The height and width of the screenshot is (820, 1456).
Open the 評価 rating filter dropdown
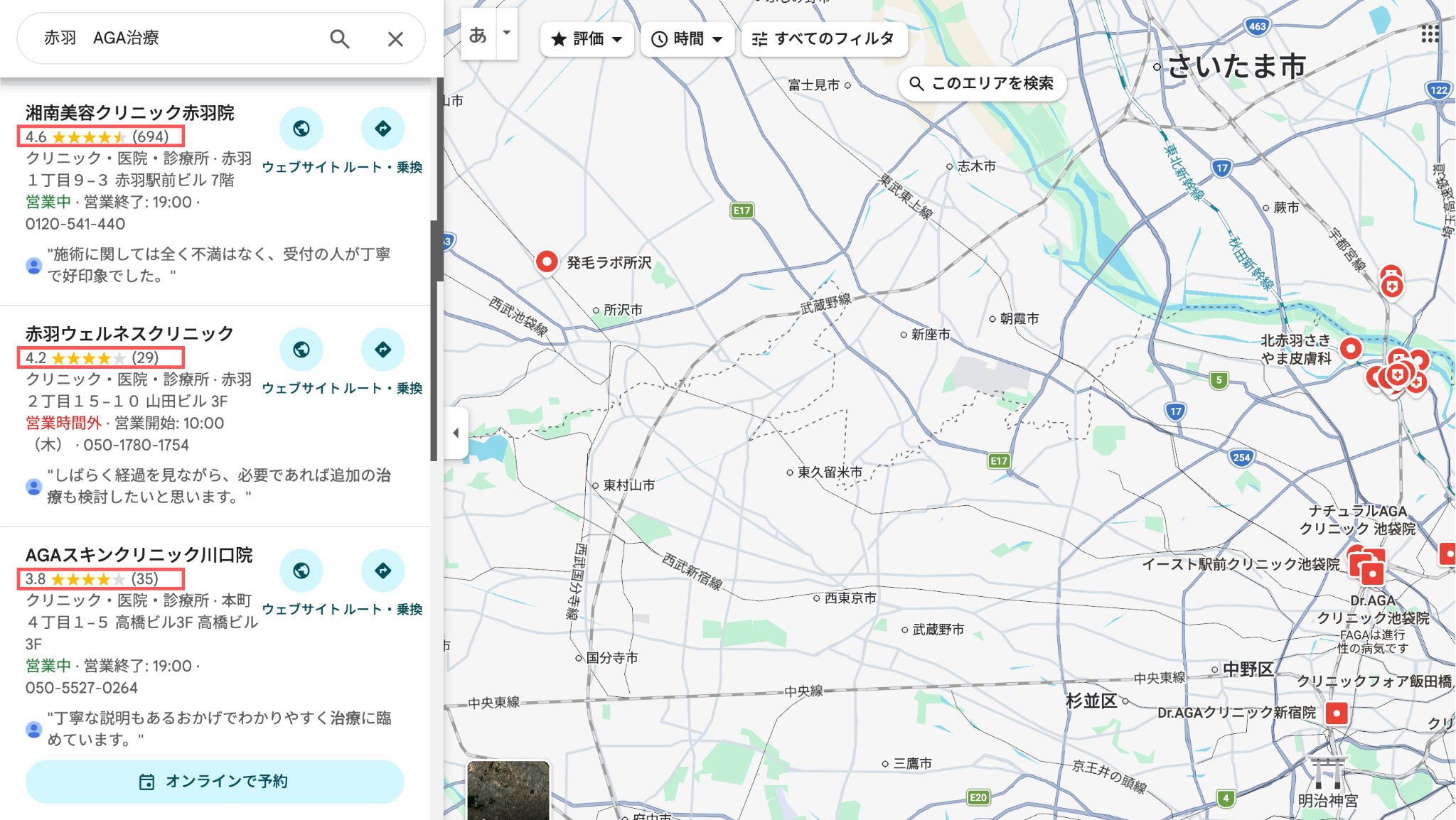click(x=587, y=38)
